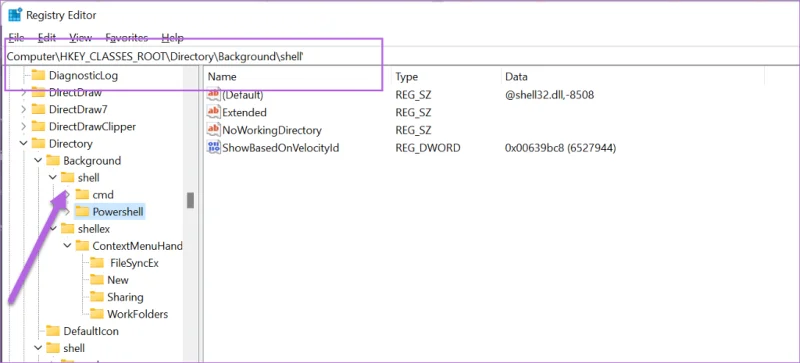This screenshot has width=800, height=363.
Task: Click the registry path address bar
Action: 400,57
